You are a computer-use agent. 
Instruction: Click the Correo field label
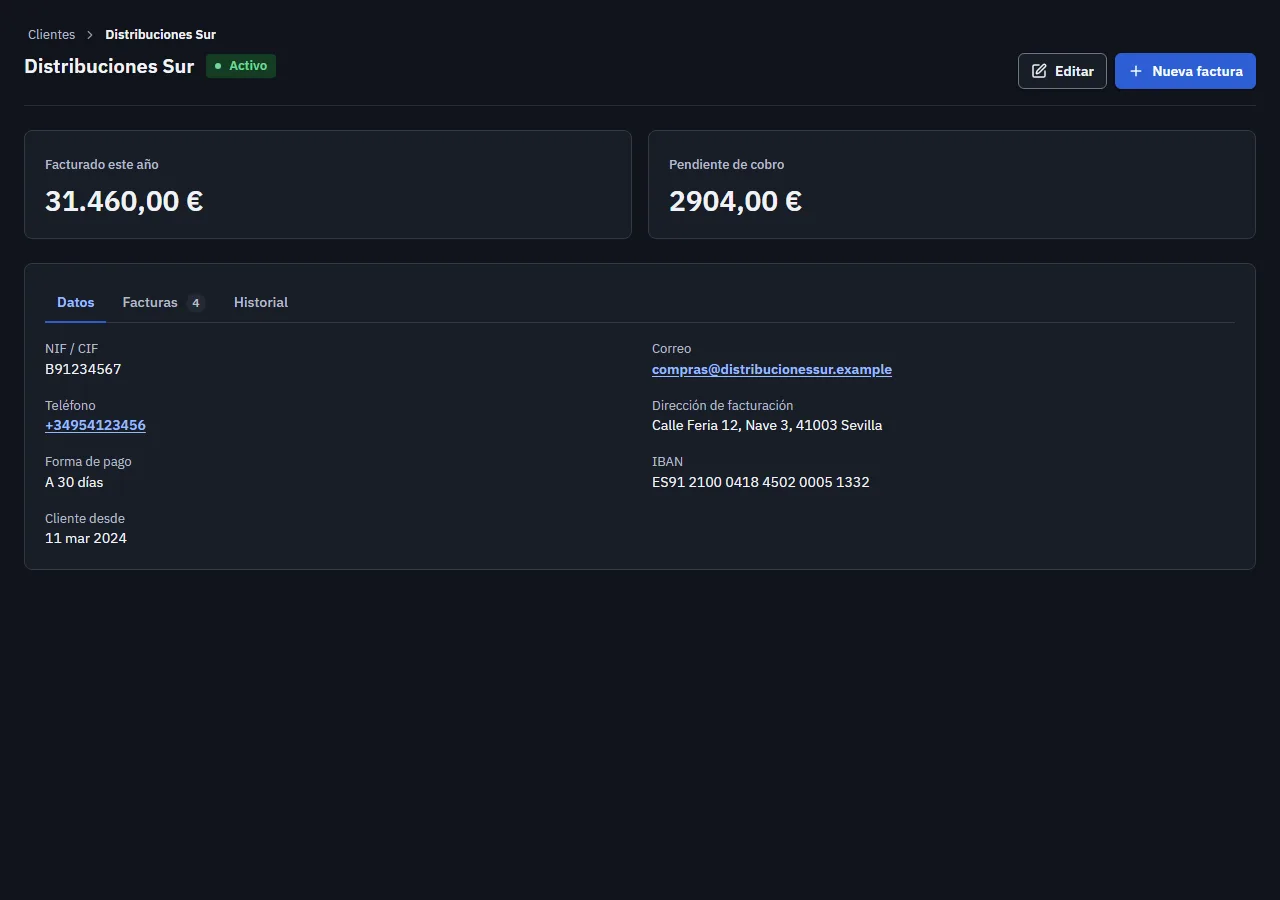point(672,348)
